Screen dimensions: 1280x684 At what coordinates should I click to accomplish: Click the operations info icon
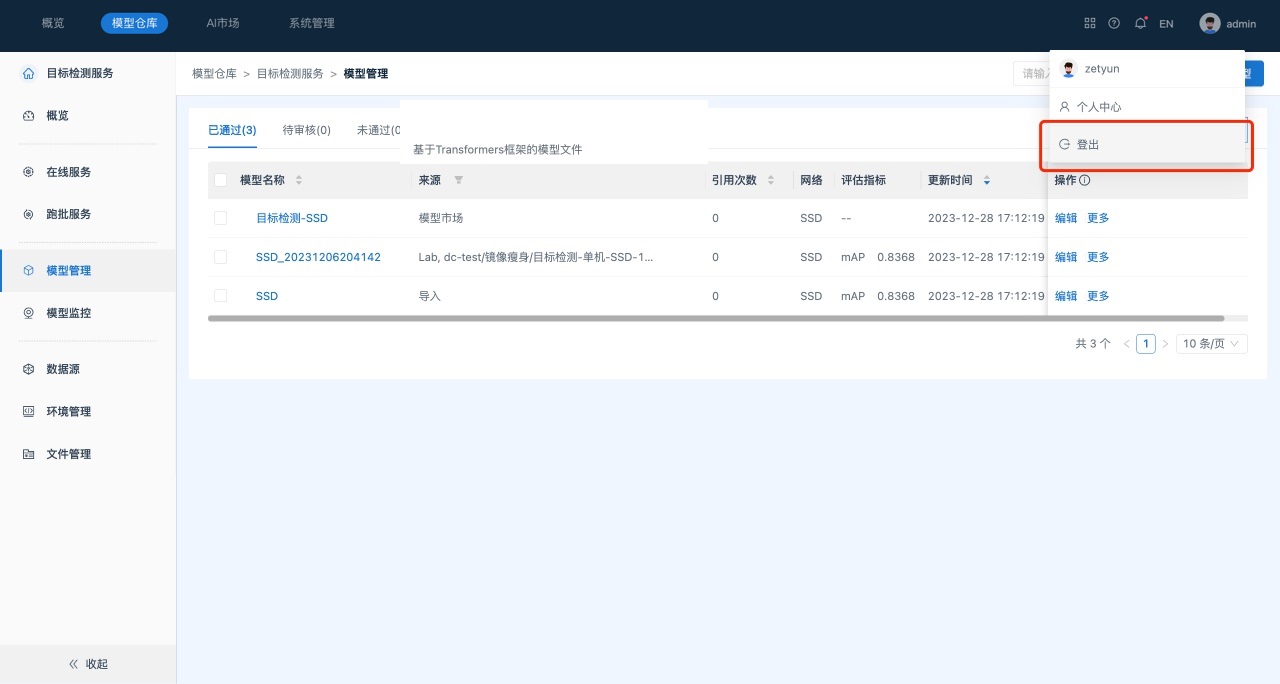coord(1084,180)
